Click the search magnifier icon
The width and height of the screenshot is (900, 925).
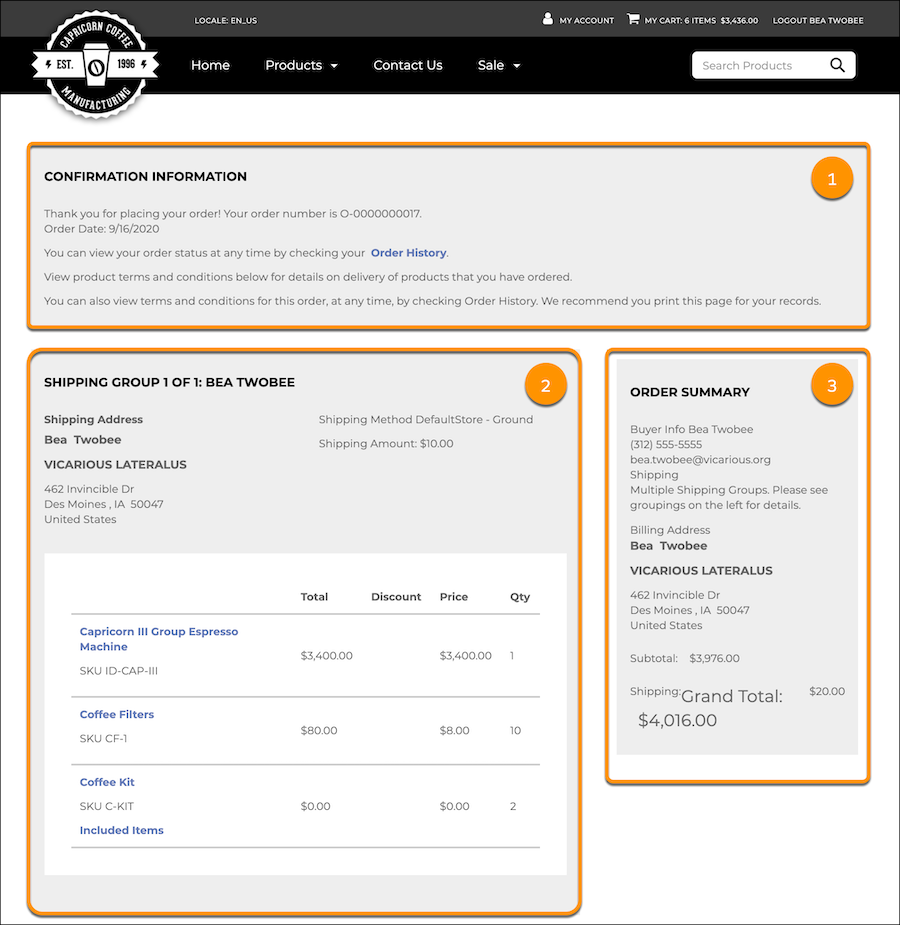pos(838,64)
